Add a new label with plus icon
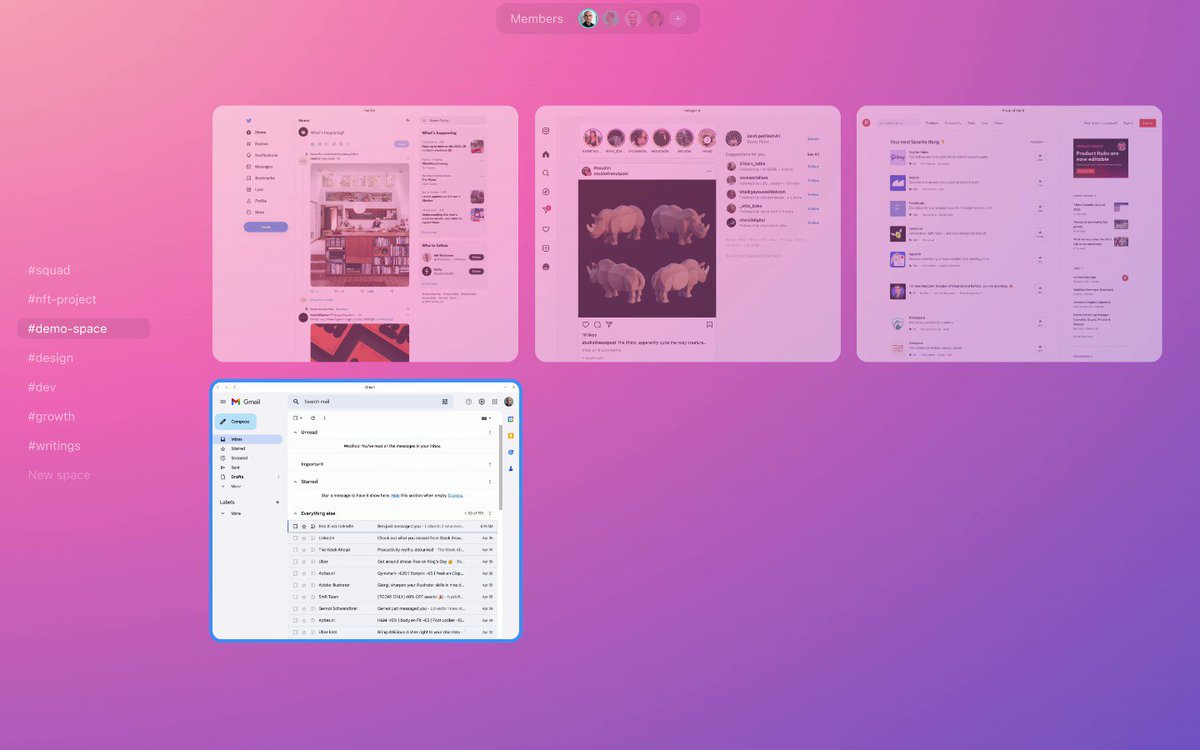The height and width of the screenshot is (750, 1200). coord(277,502)
